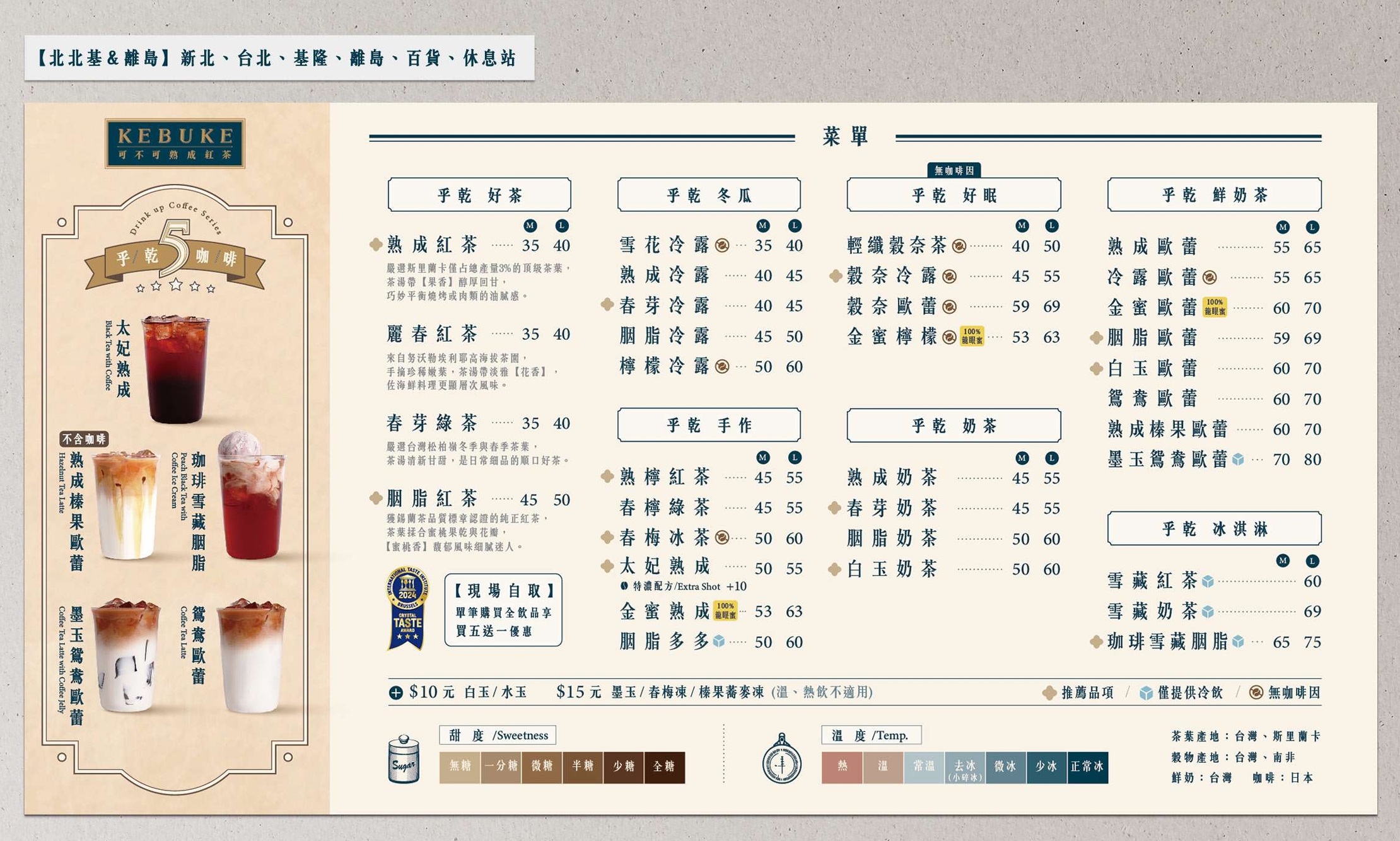Click the 2024 Crystal Taste Award medal
Image resolution: width=1400 pixels, height=841 pixels.
point(407,608)
